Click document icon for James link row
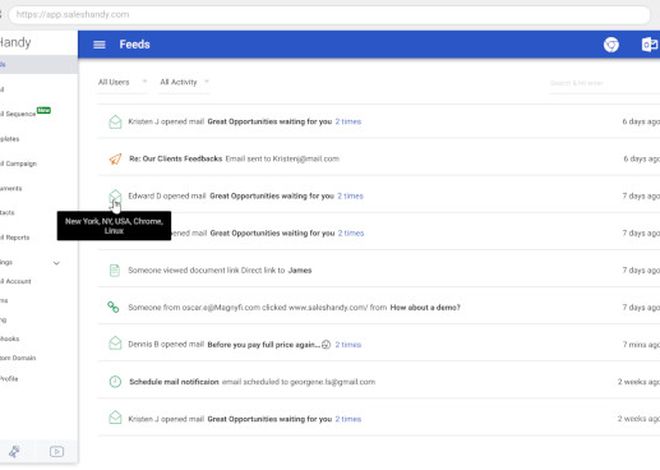 pos(114,270)
